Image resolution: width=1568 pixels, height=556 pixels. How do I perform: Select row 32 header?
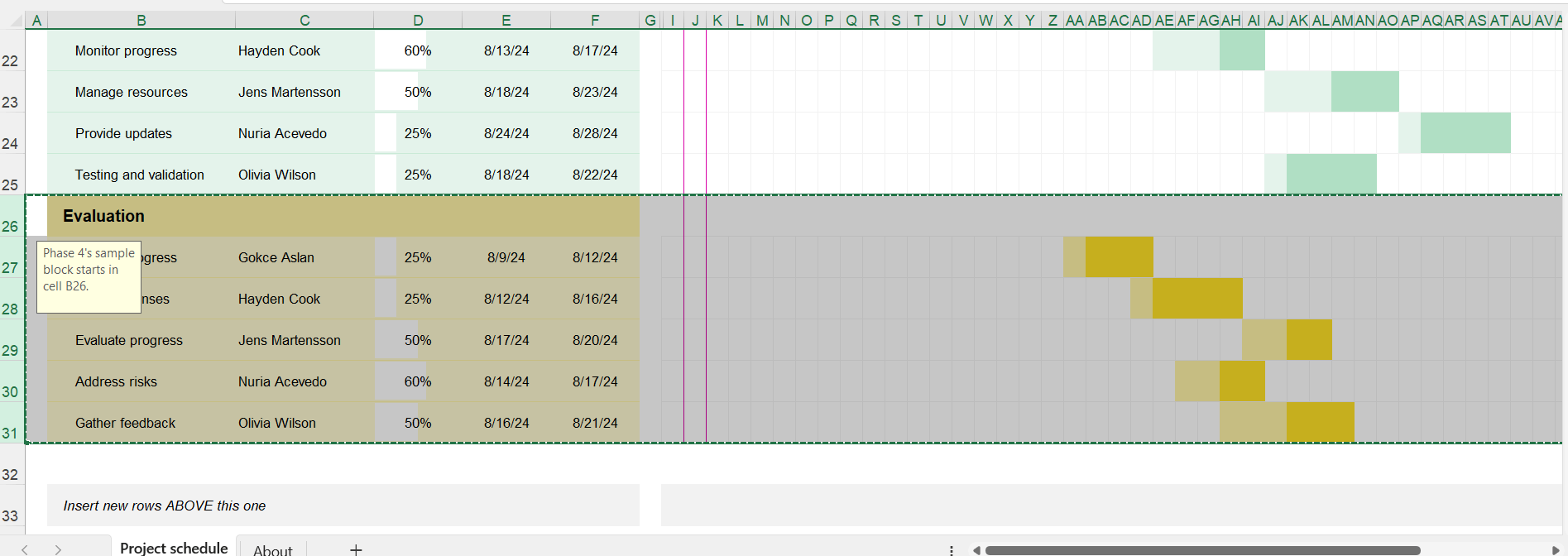[12, 464]
